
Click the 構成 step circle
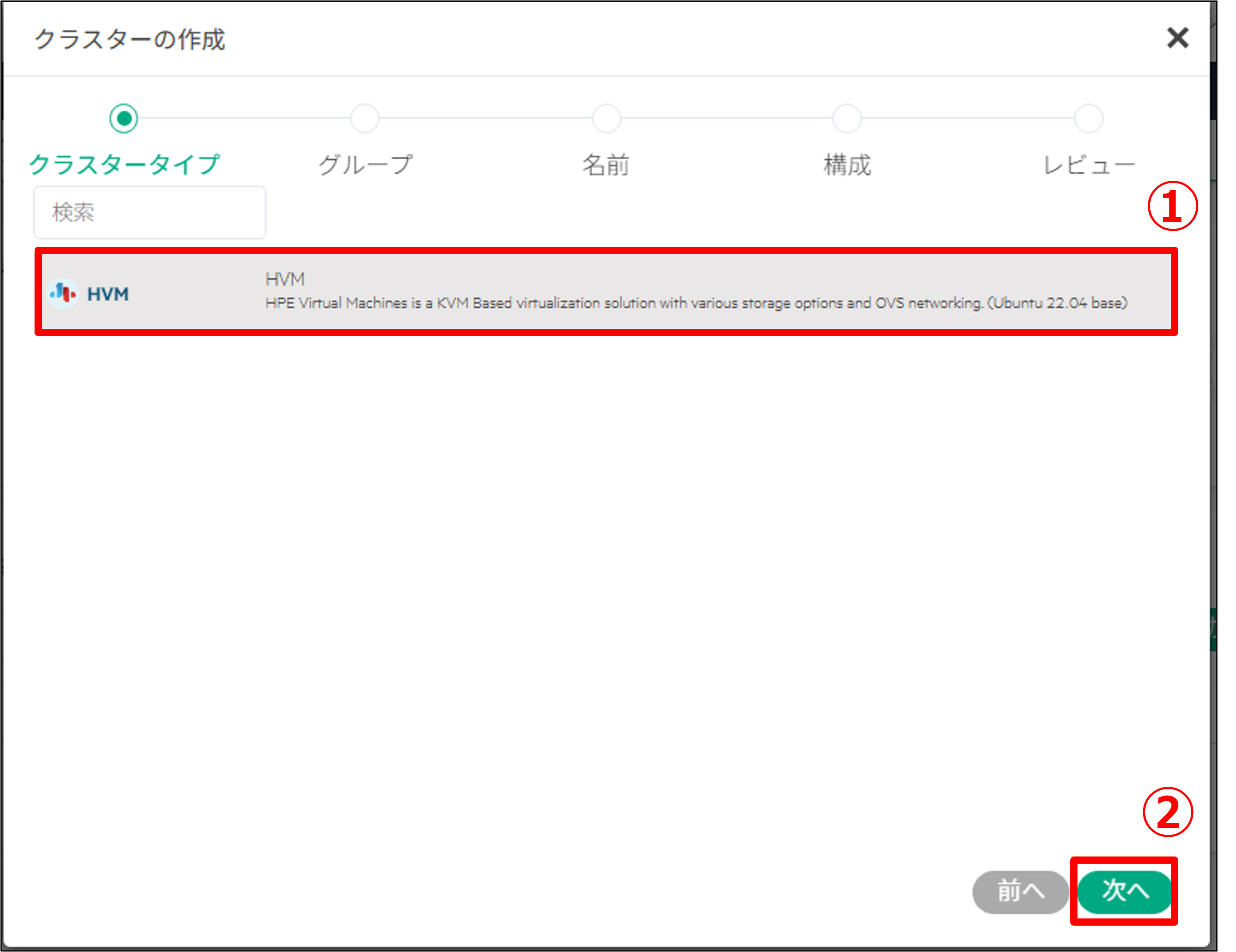(x=847, y=118)
